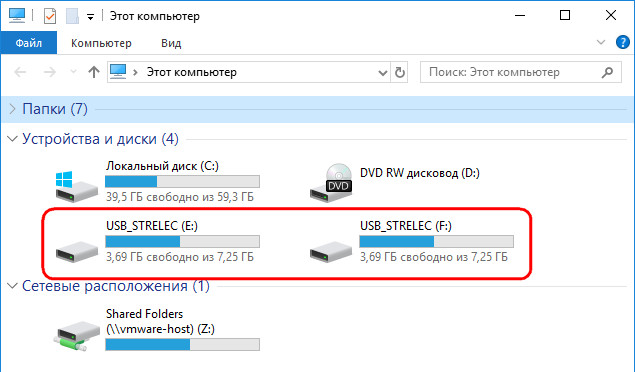635x372 pixels.
Task: Expand the ribbon with the chevron
Action: (x=601, y=42)
